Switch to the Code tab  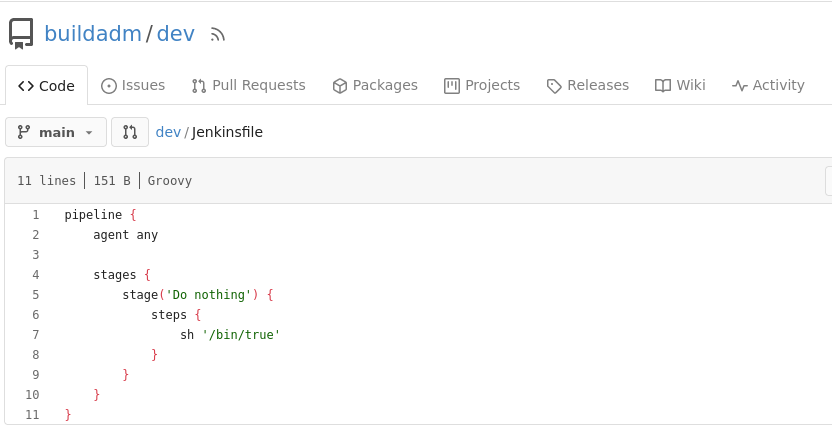click(x=47, y=86)
